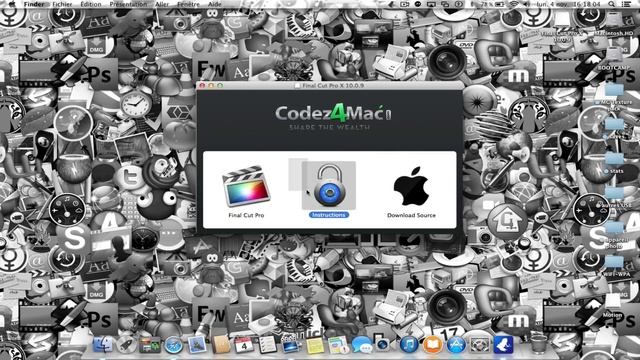640x360 pixels.
Task: Open Trash at Dock's end
Action: [539, 344]
